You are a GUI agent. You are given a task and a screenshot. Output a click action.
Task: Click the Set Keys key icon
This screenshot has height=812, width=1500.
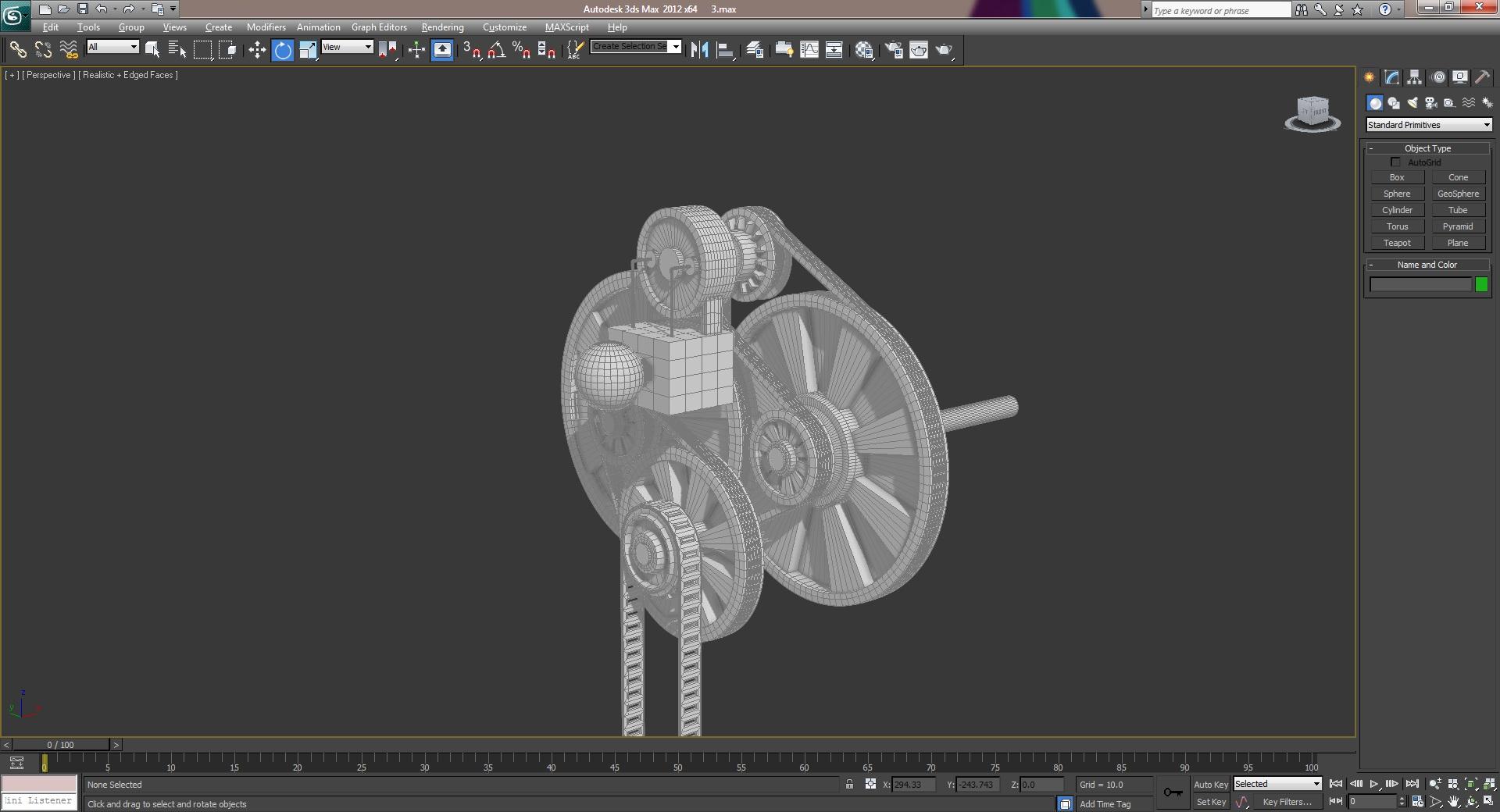point(1173,792)
